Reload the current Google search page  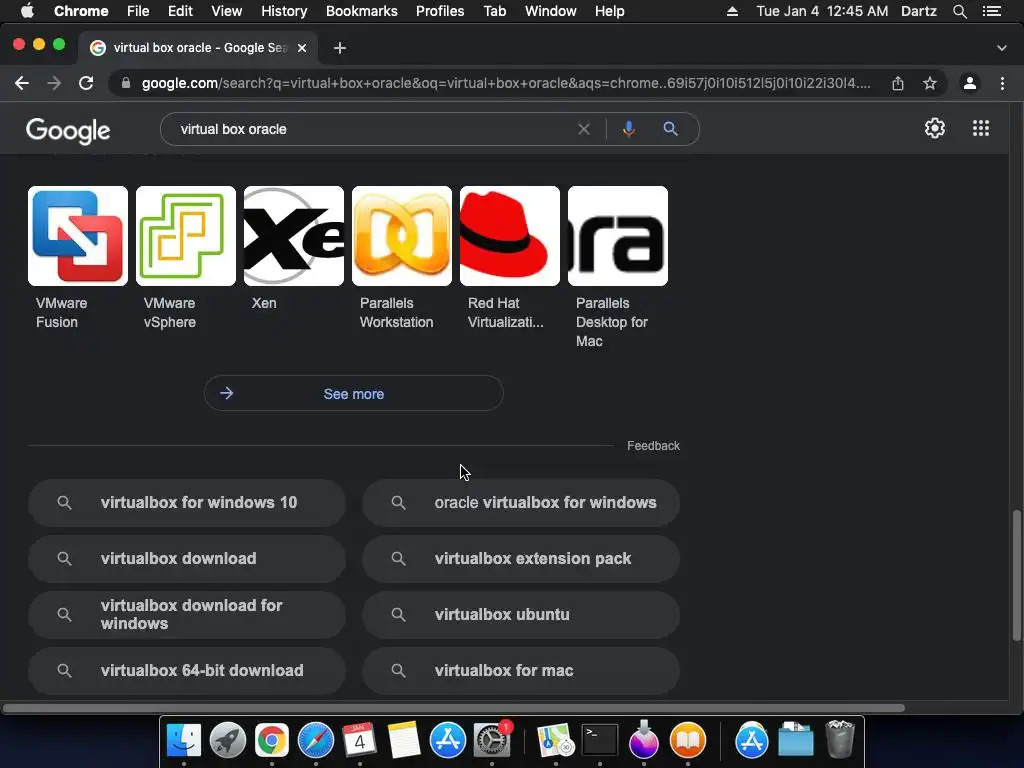tap(86, 83)
